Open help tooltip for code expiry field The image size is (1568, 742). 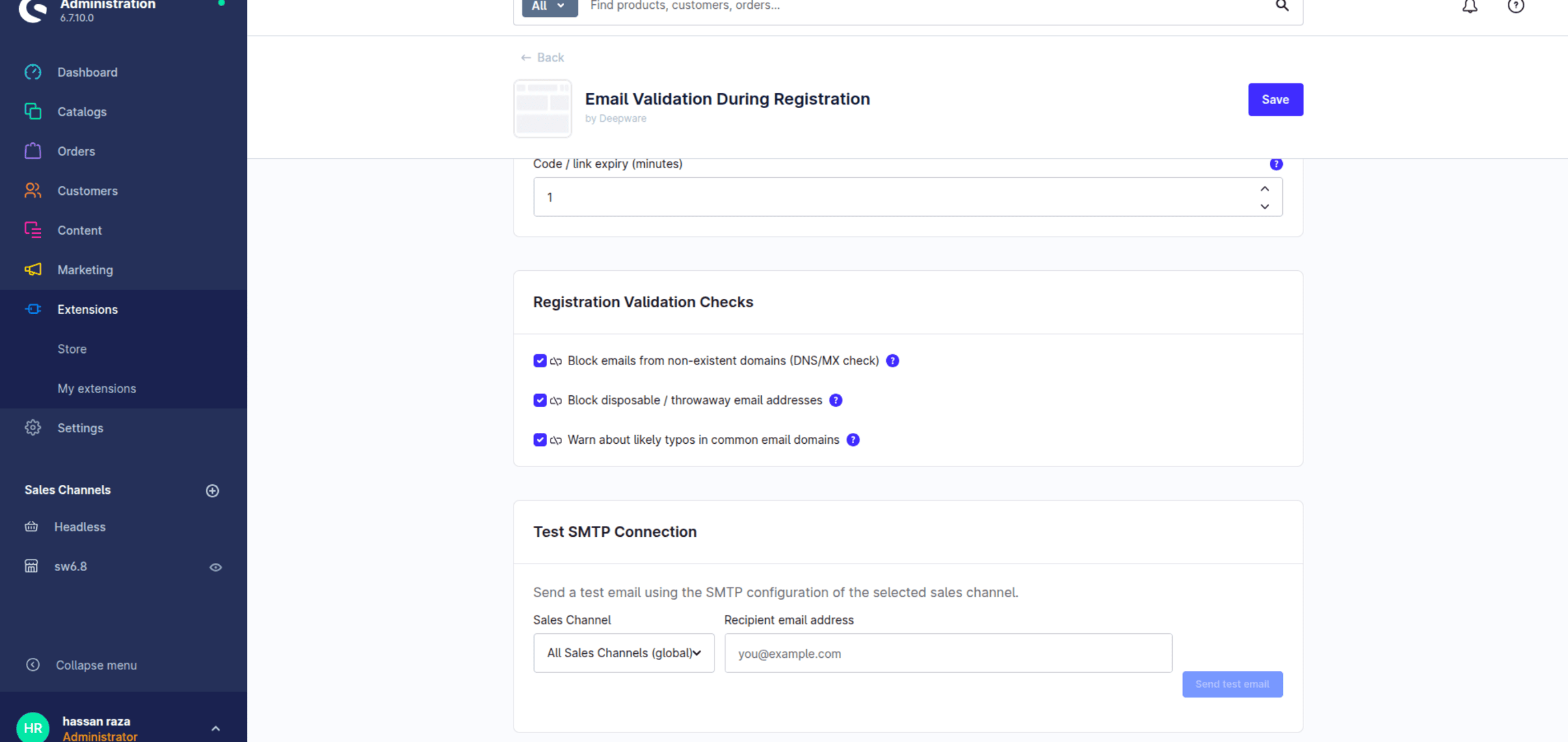[x=1276, y=164]
